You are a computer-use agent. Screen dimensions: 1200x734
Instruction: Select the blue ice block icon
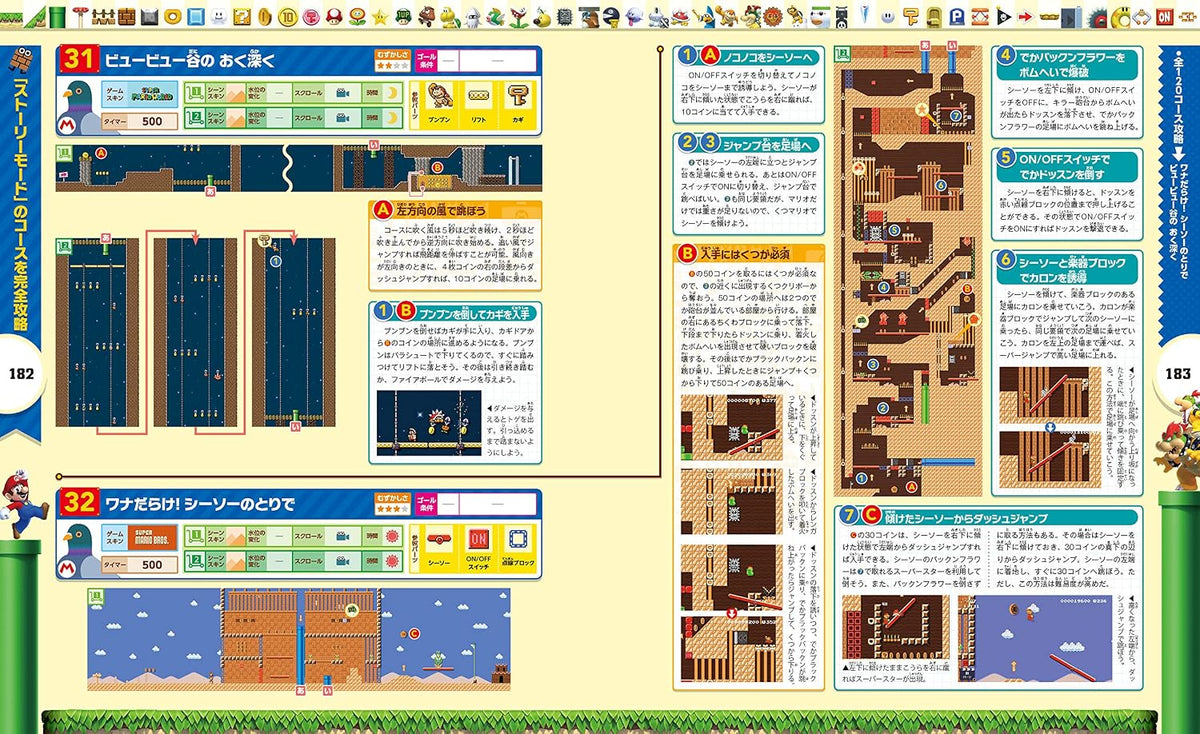point(196,17)
